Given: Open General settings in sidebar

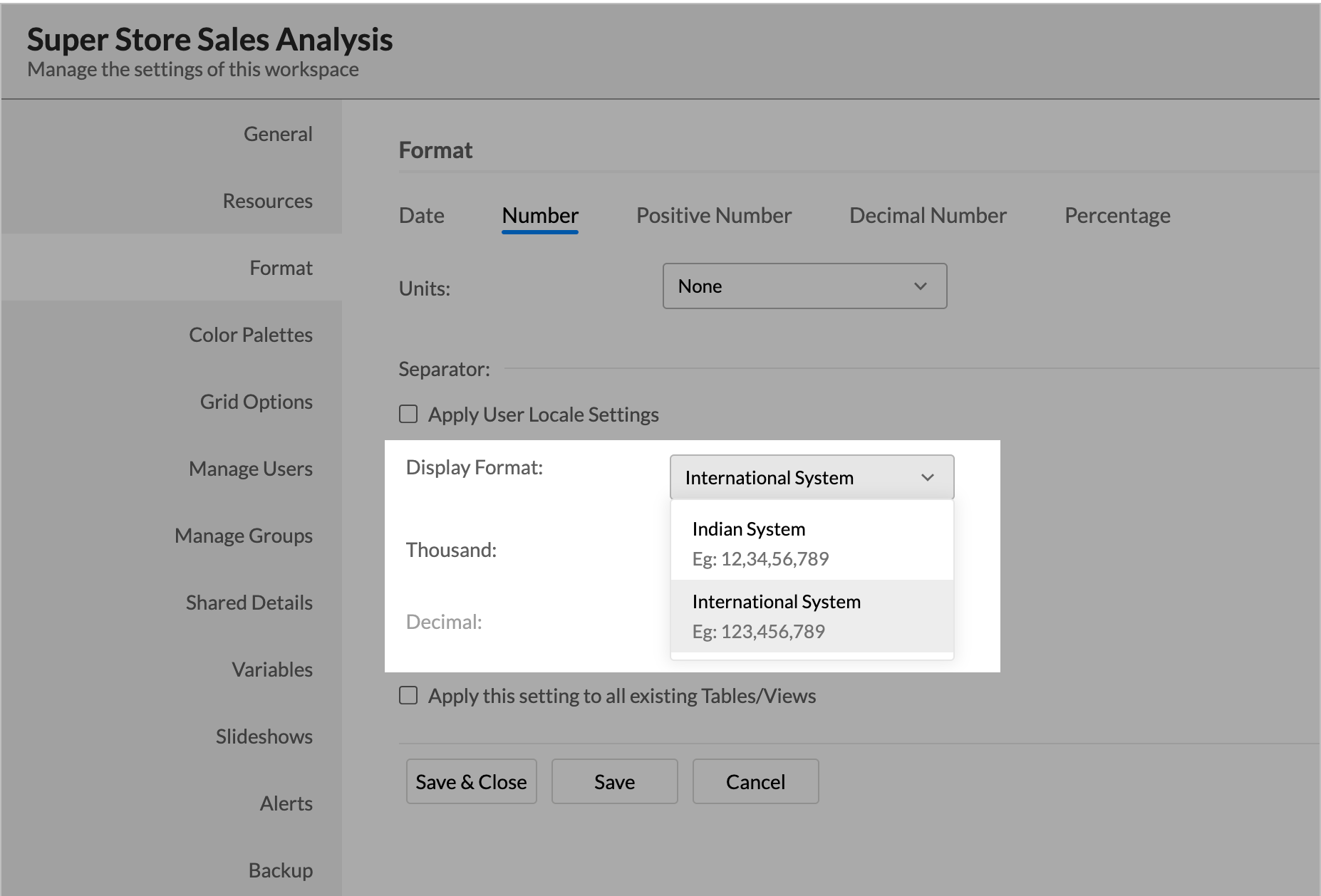Looking at the screenshot, I should tap(278, 134).
